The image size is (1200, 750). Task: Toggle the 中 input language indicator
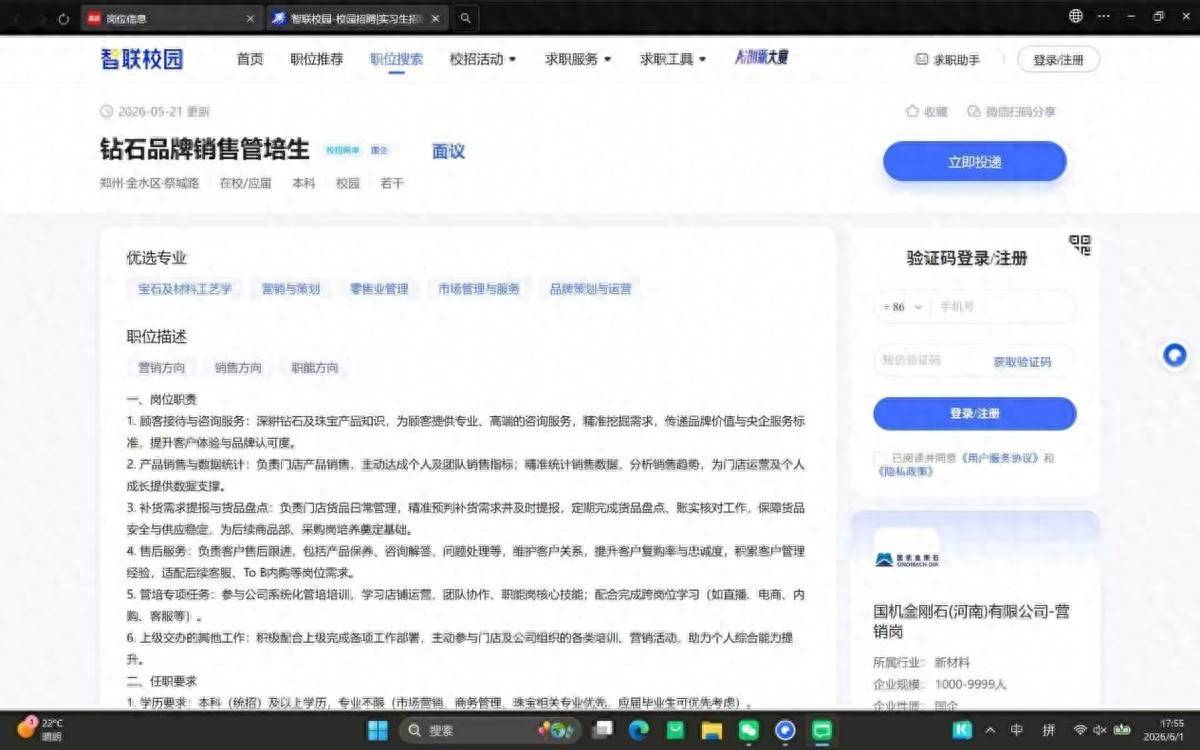(1018, 730)
